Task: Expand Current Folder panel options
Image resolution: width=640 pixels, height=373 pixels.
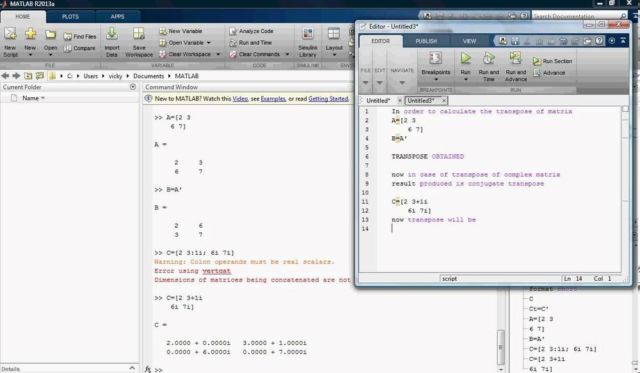Action: pyautogui.click(x=133, y=87)
